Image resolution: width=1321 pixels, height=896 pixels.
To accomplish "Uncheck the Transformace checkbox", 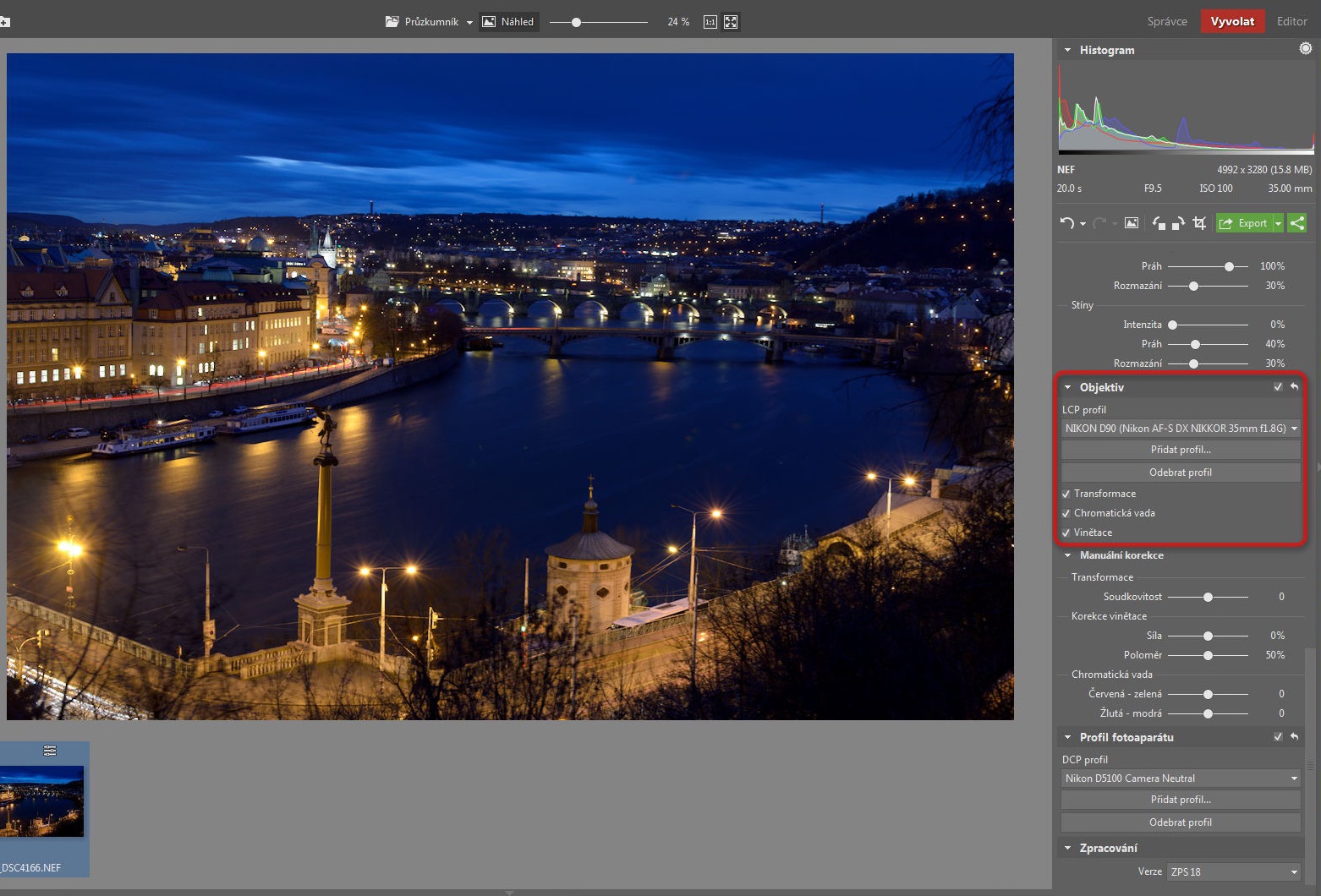I will 1066,494.
